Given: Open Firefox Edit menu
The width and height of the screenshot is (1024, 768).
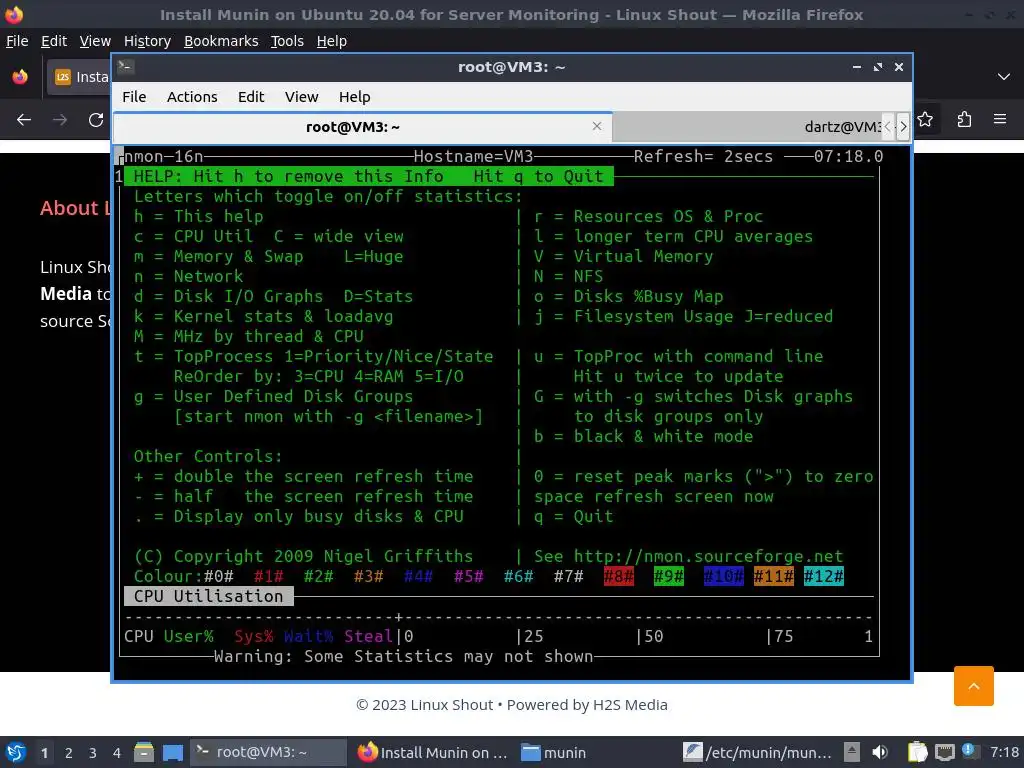Looking at the screenshot, I should (54, 41).
